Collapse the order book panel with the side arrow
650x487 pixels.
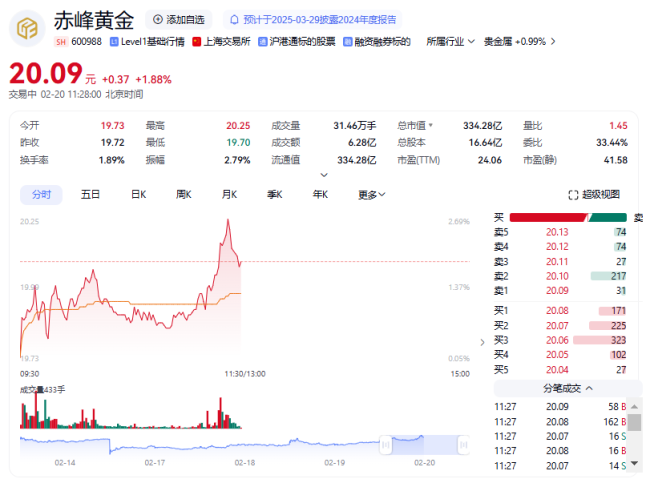482,342
